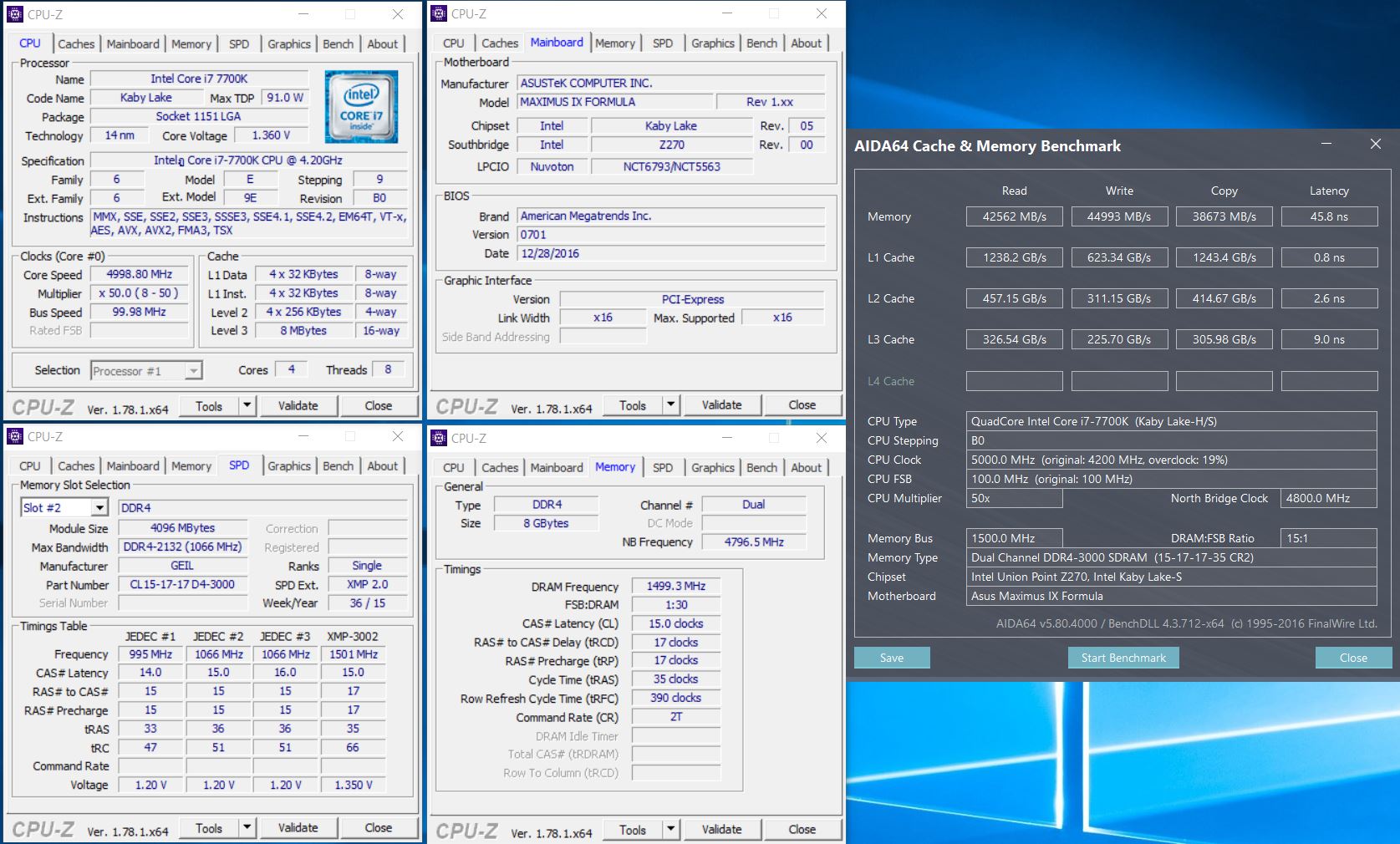Click Validate in the Mainboard window

(721, 405)
